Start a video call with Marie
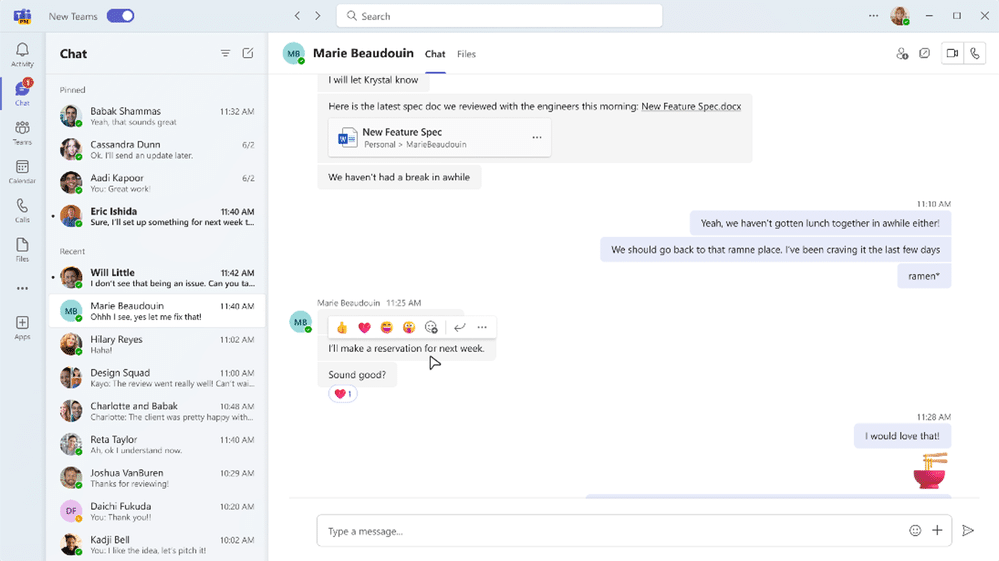 point(952,54)
